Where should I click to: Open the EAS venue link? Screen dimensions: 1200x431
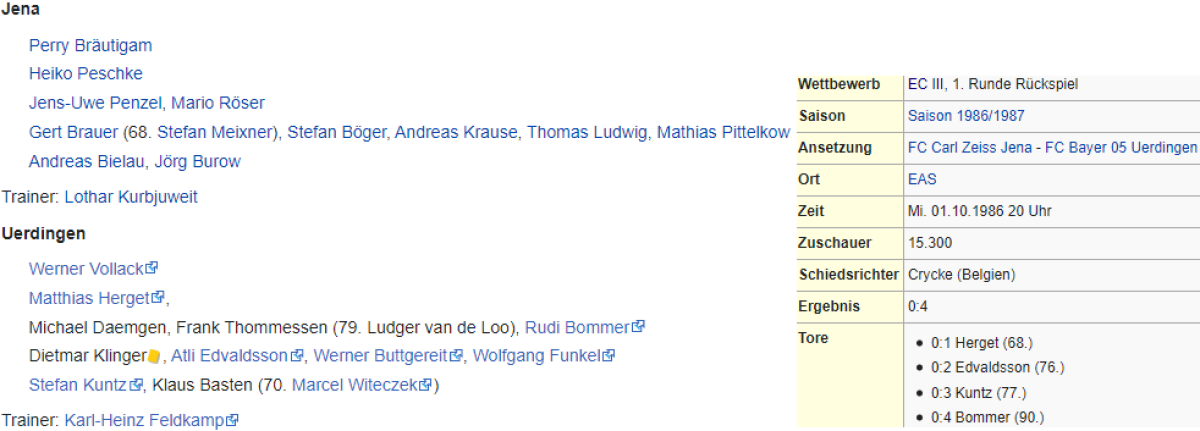(x=922, y=180)
